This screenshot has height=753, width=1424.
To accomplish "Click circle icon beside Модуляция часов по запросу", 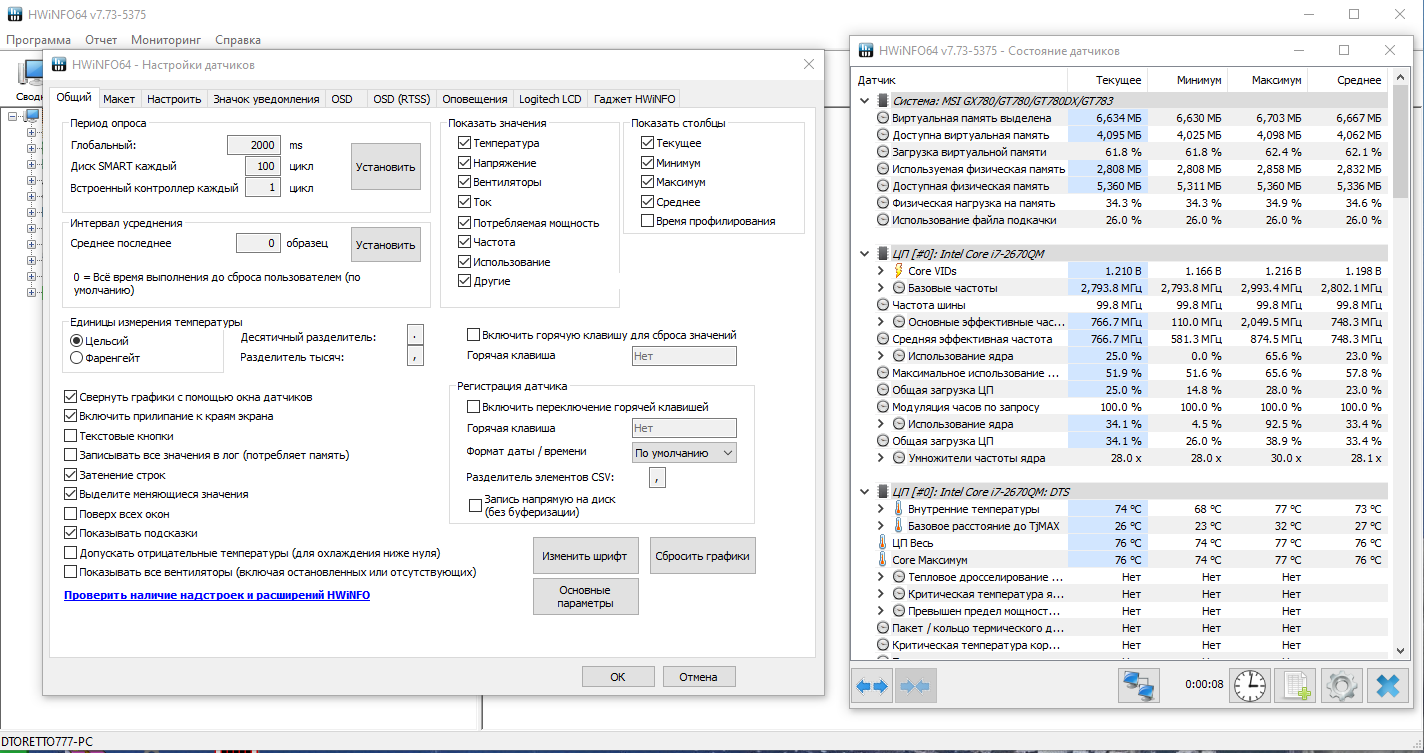I will point(883,407).
